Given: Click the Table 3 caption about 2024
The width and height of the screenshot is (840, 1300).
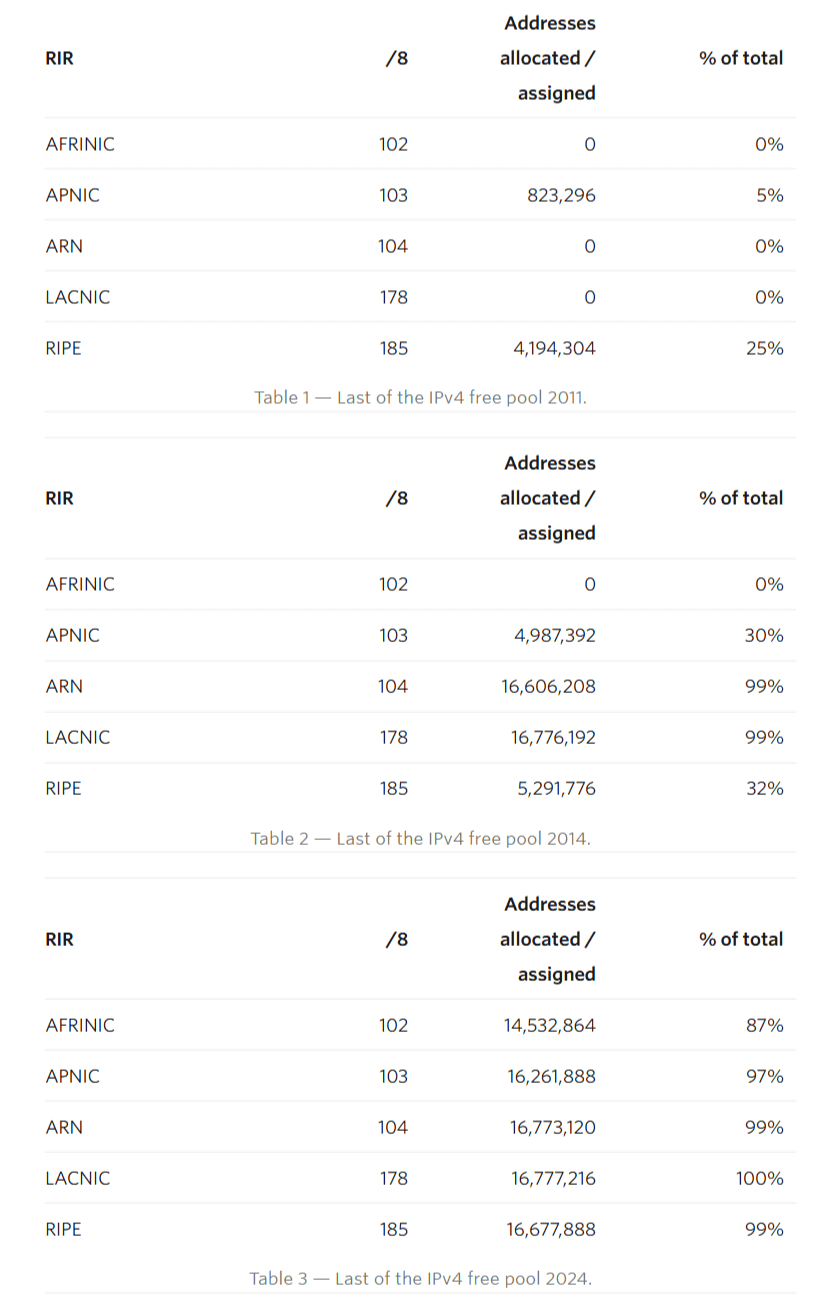Looking at the screenshot, I should [x=420, y=1278].
